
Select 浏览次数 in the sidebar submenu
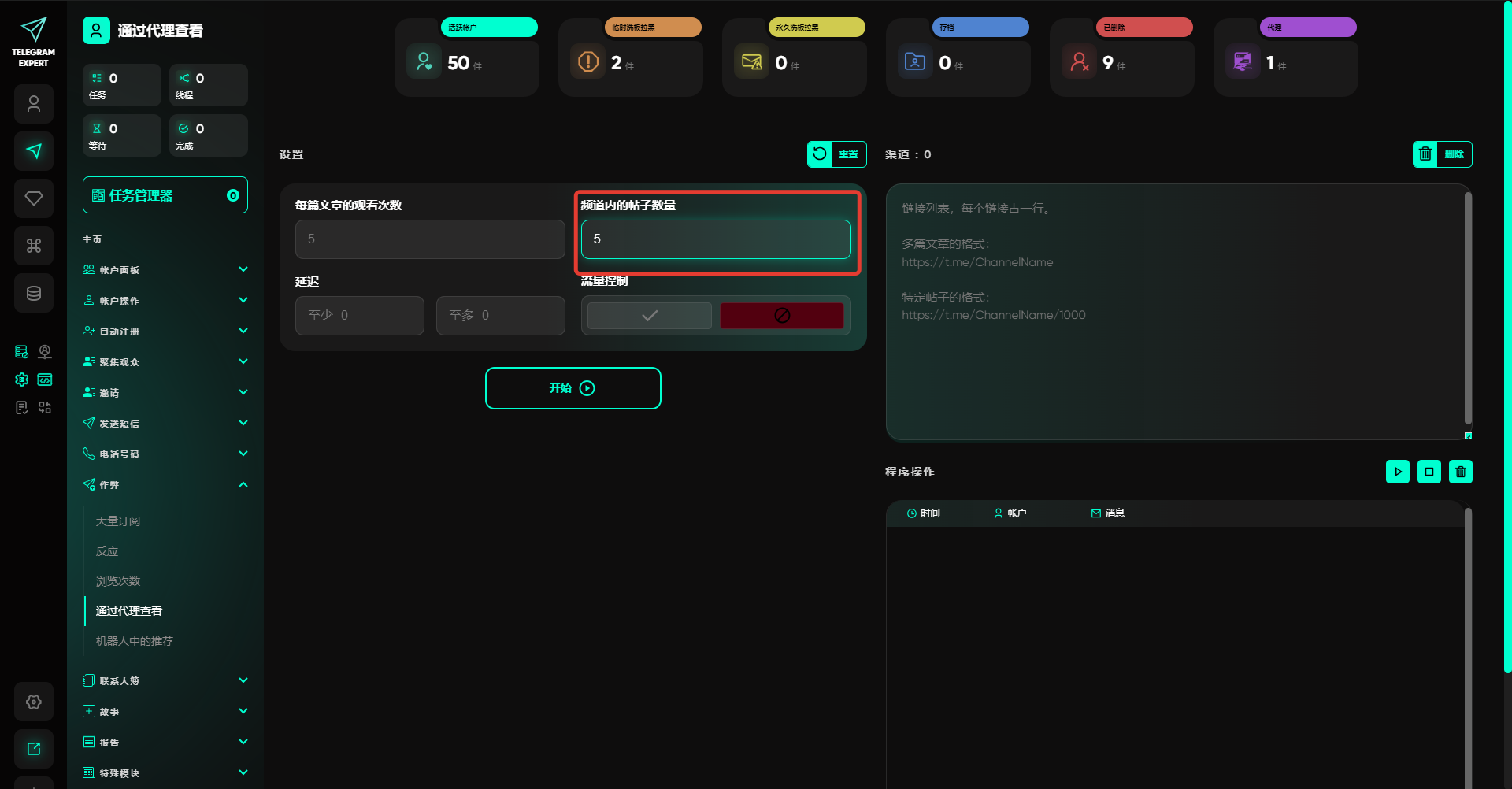(118, 581)
